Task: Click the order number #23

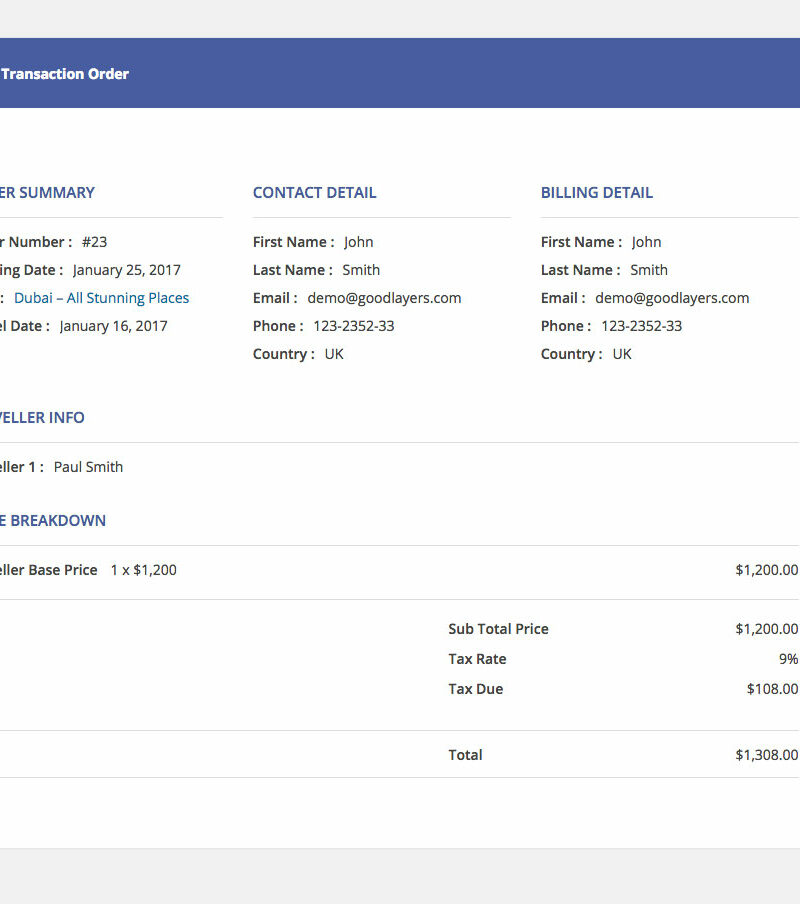Action: point(94,242)
